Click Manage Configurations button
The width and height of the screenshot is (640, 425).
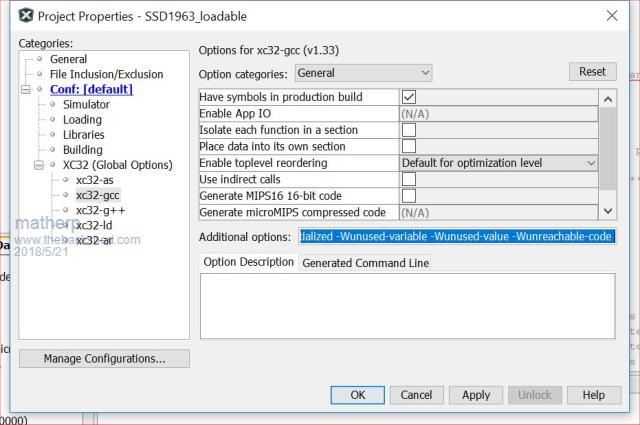[x=104, y=358]
